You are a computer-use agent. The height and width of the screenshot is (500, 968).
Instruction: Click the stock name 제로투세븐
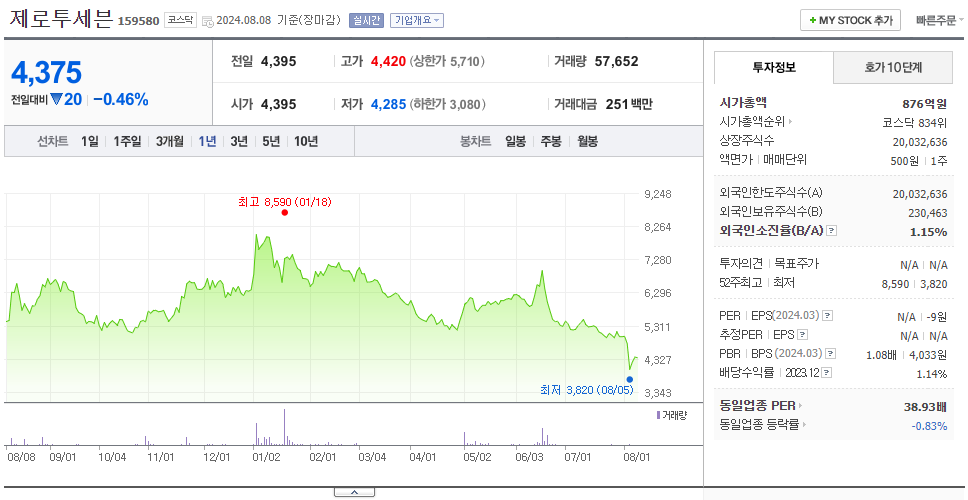(60, 19)
